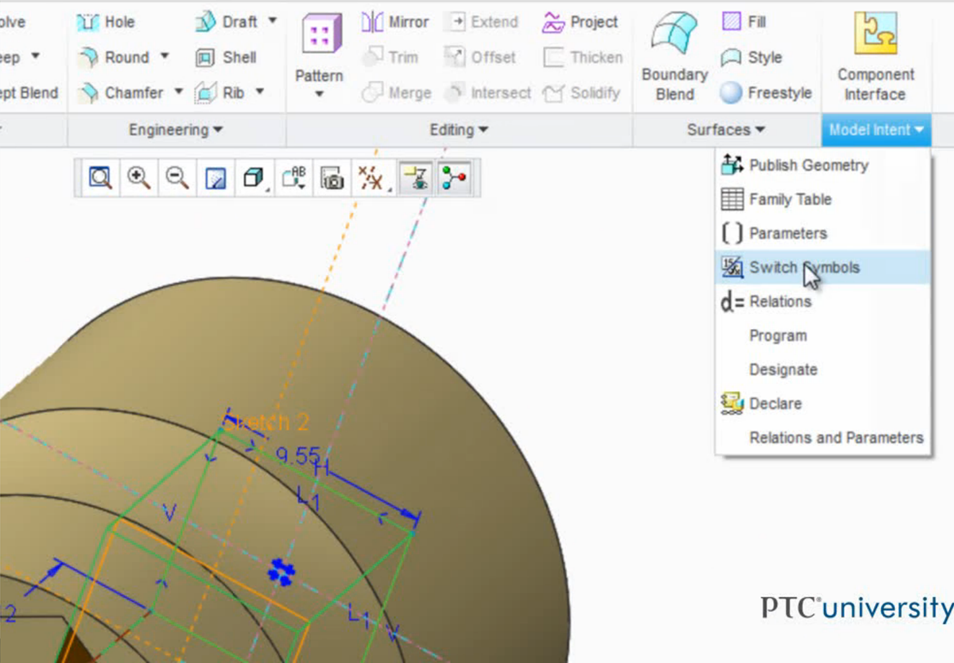
Task: Select the Extend tool
Action: pos(481,23)
